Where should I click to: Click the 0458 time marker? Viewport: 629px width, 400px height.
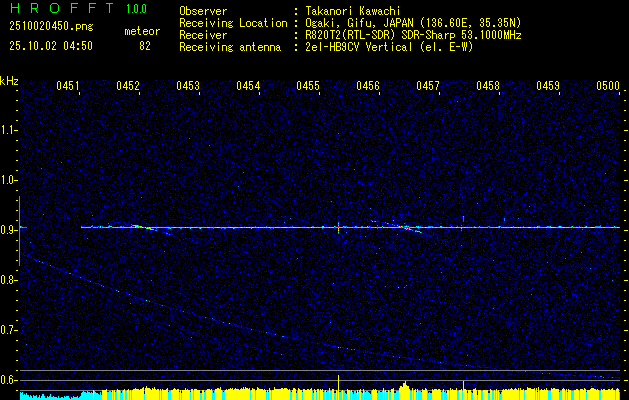point(488,87)
